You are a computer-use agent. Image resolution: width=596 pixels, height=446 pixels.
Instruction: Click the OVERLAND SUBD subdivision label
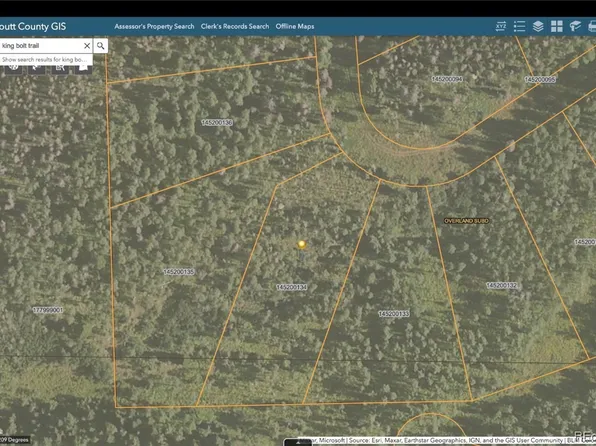[466, 221]
